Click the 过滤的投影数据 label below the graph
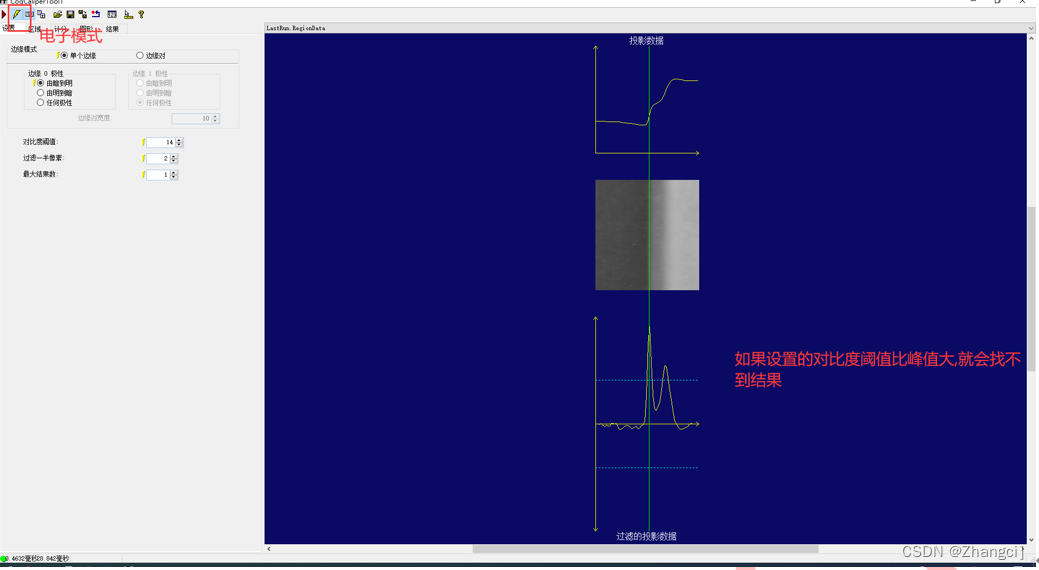The height and width of the screenshot is (570, 1039). coord(646,536)
